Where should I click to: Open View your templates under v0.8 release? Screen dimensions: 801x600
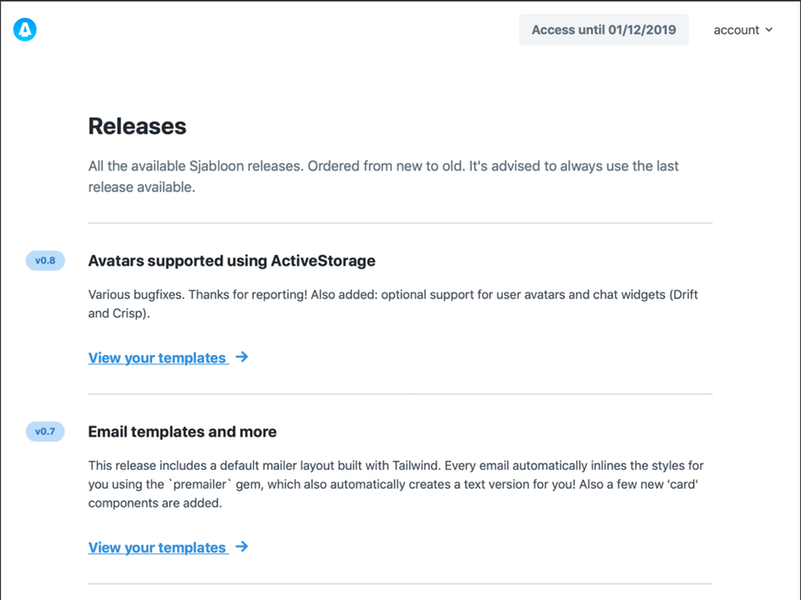[157, 357]
